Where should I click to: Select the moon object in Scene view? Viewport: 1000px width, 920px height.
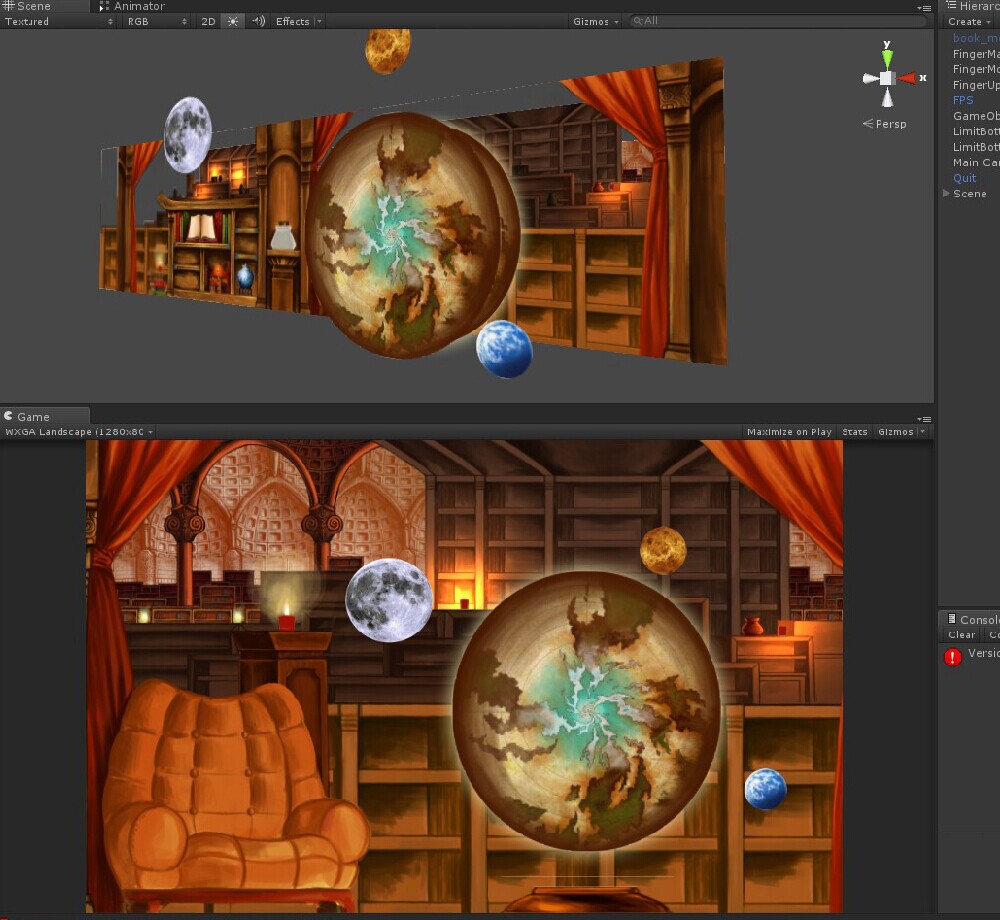pos(188,135)
